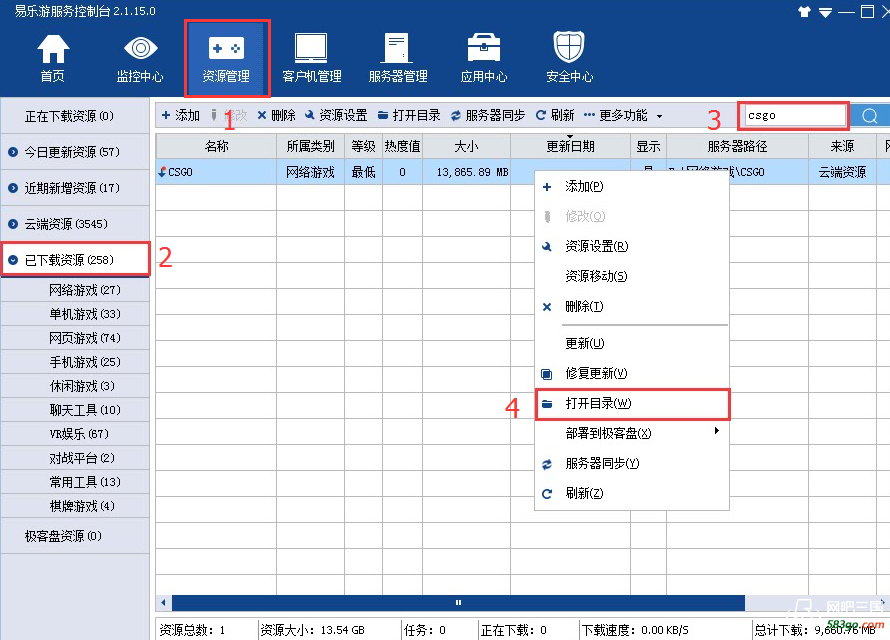This screenshot has height=640, width=890.
Task: Click 删除 in the toolbar
Action: tap(276, 115)
